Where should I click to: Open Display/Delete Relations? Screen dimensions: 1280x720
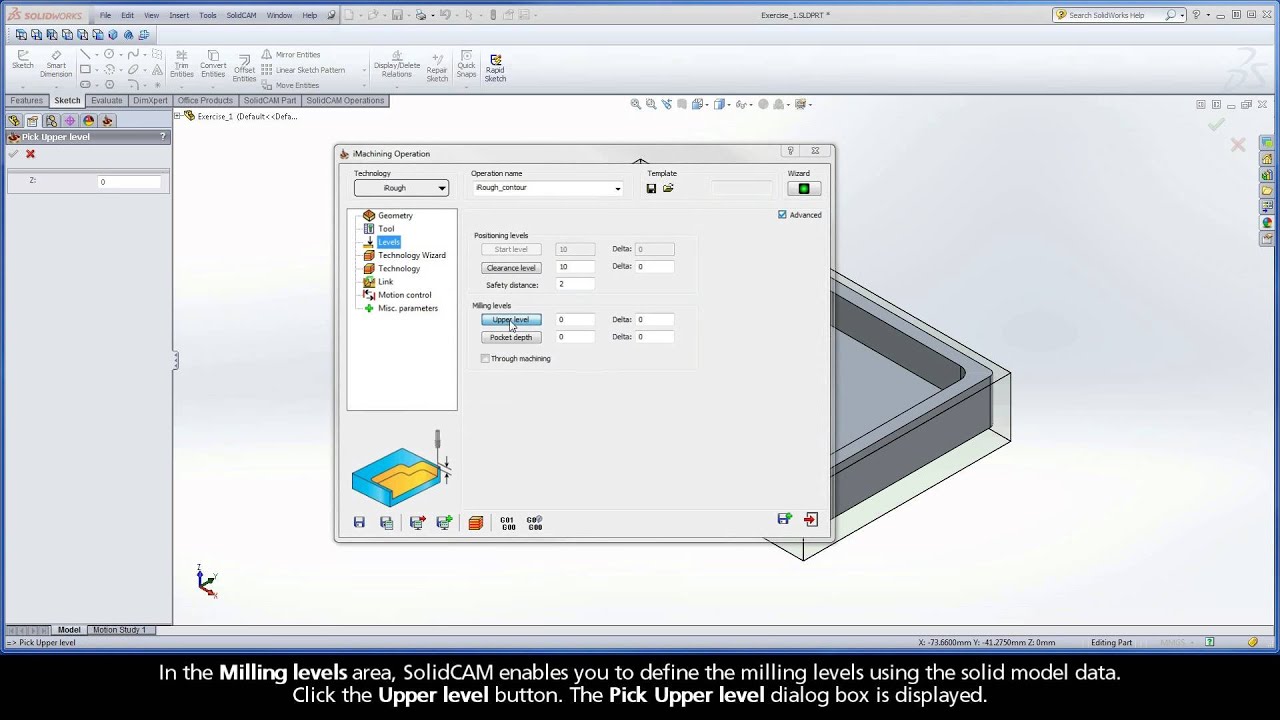pos(397,63)
